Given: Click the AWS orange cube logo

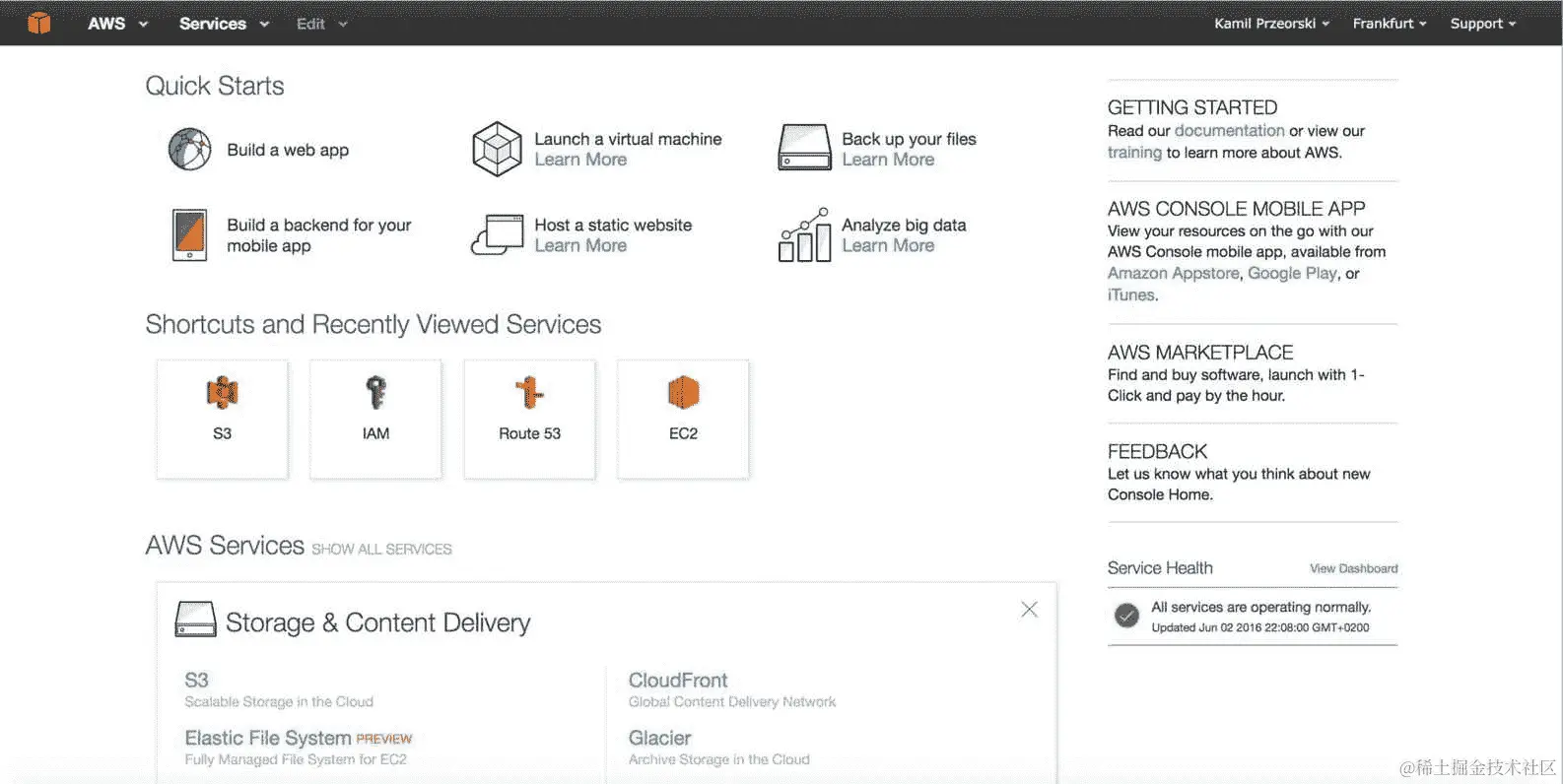Looking at the screenshot, I should (39, 23).
